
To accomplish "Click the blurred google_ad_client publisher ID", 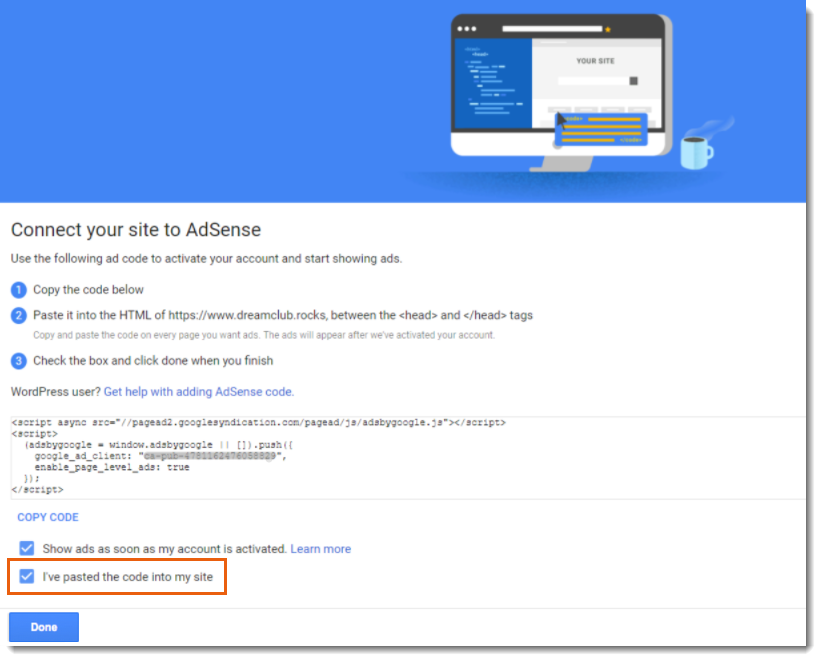I will tap(210, 456).
